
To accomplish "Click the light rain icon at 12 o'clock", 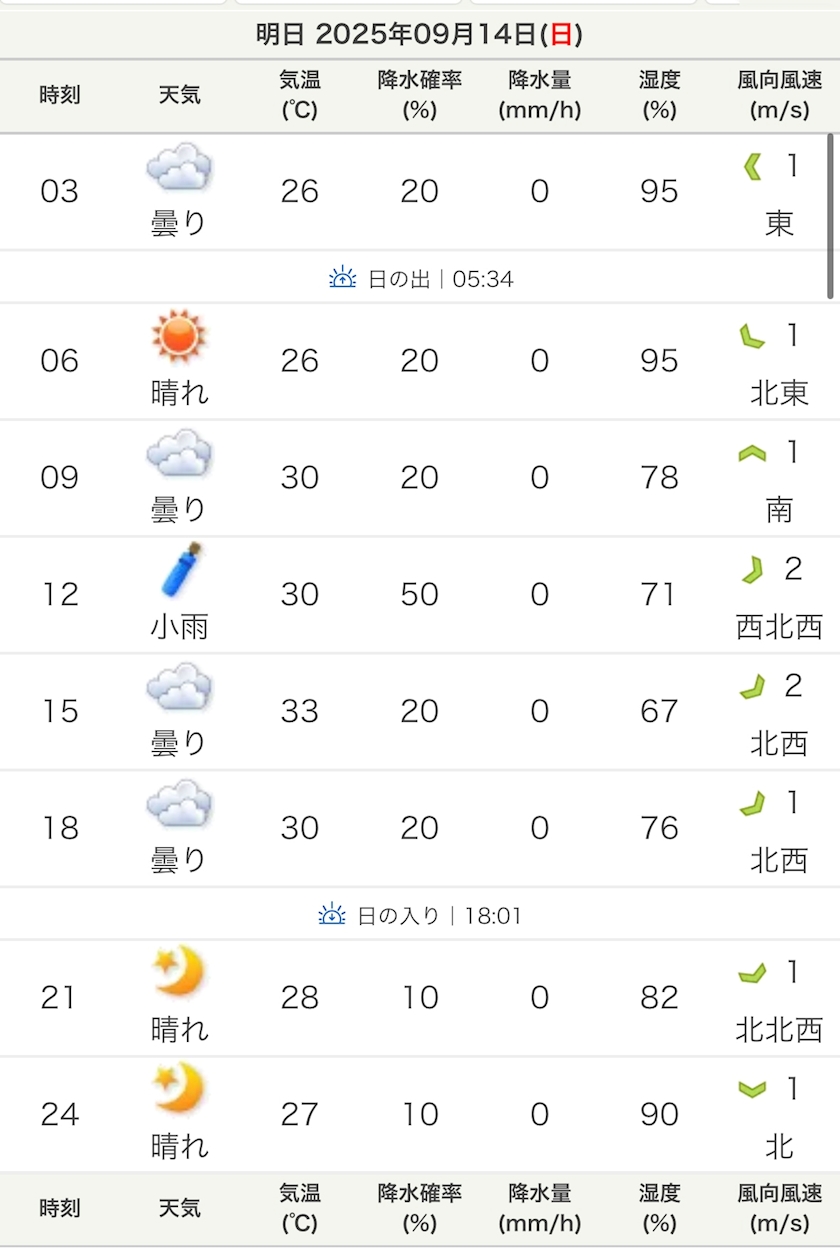I will pyautogui.click(x=181, y=570).
